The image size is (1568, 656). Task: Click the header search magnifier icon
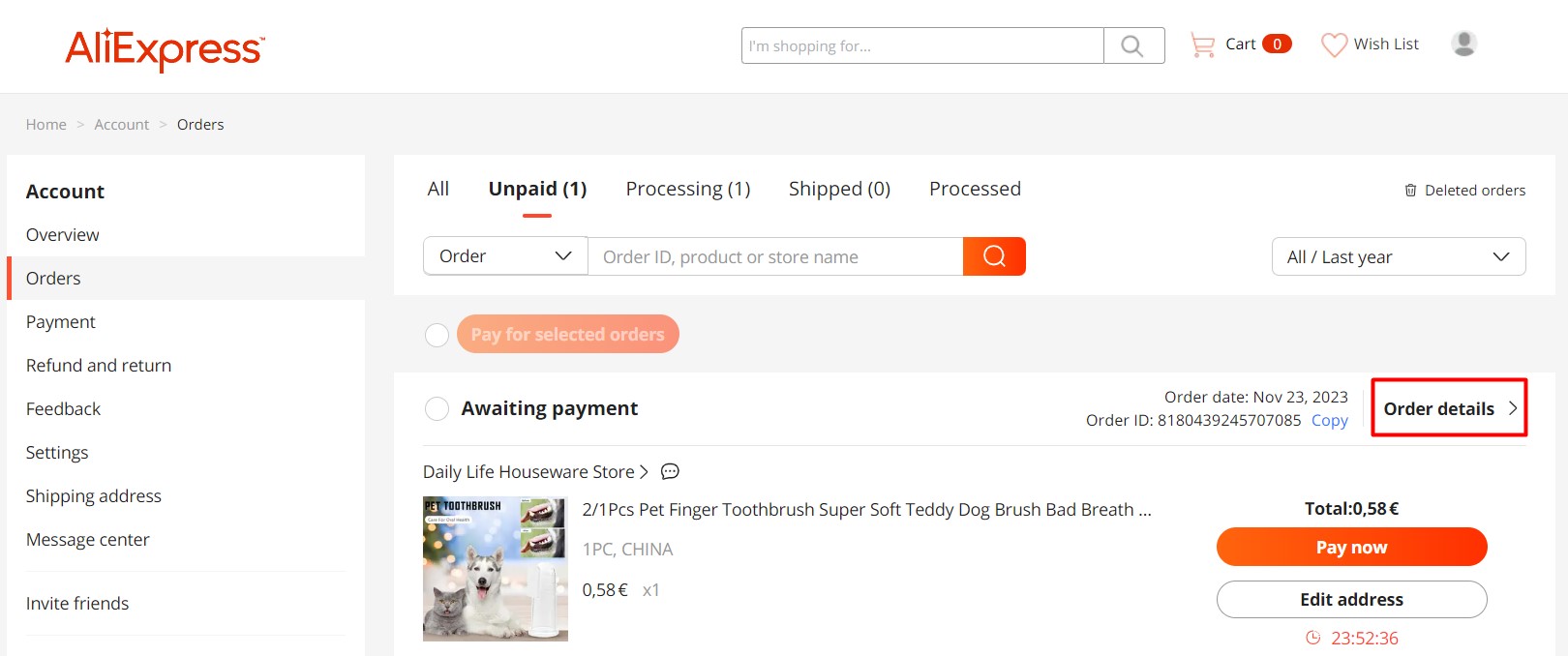coord(1132,45)
